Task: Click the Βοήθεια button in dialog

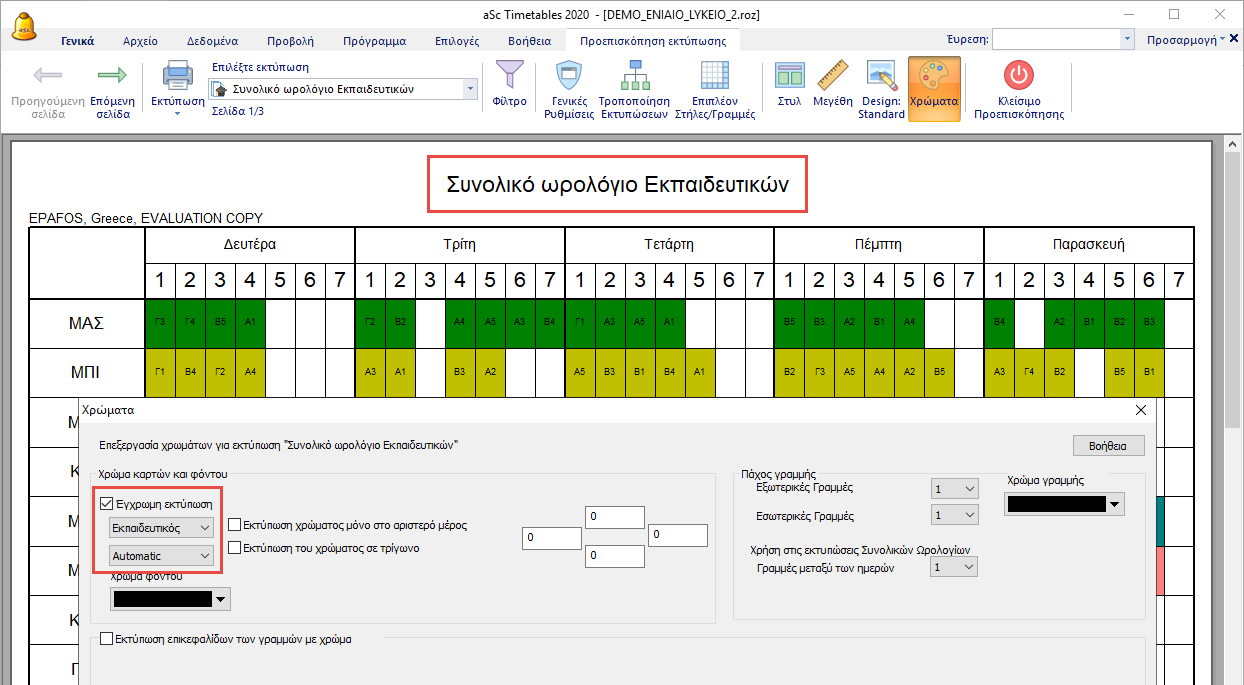Action: point(1101,446)
